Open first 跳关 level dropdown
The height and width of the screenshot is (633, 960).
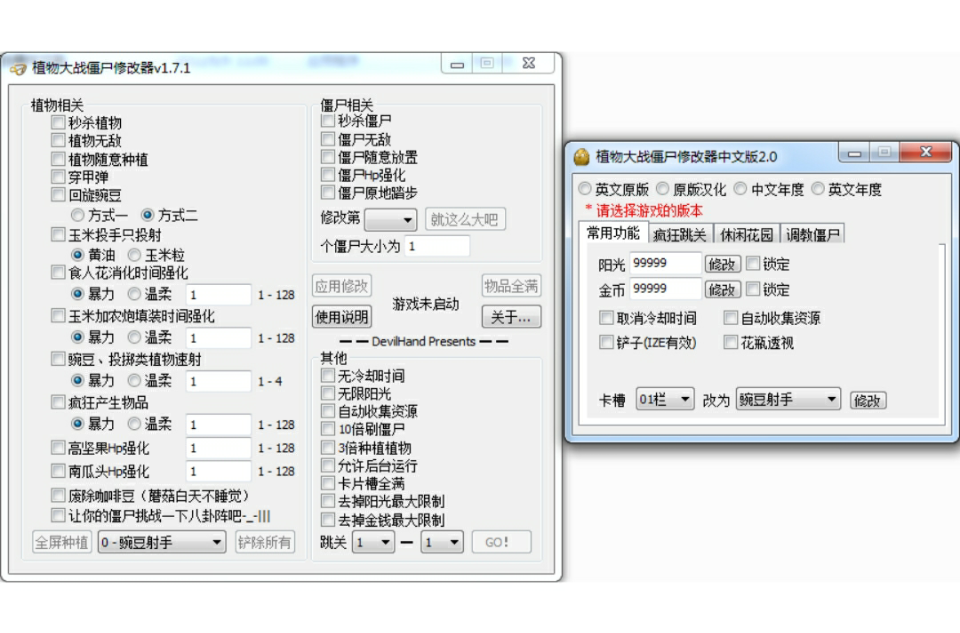[x=373, y=542]
